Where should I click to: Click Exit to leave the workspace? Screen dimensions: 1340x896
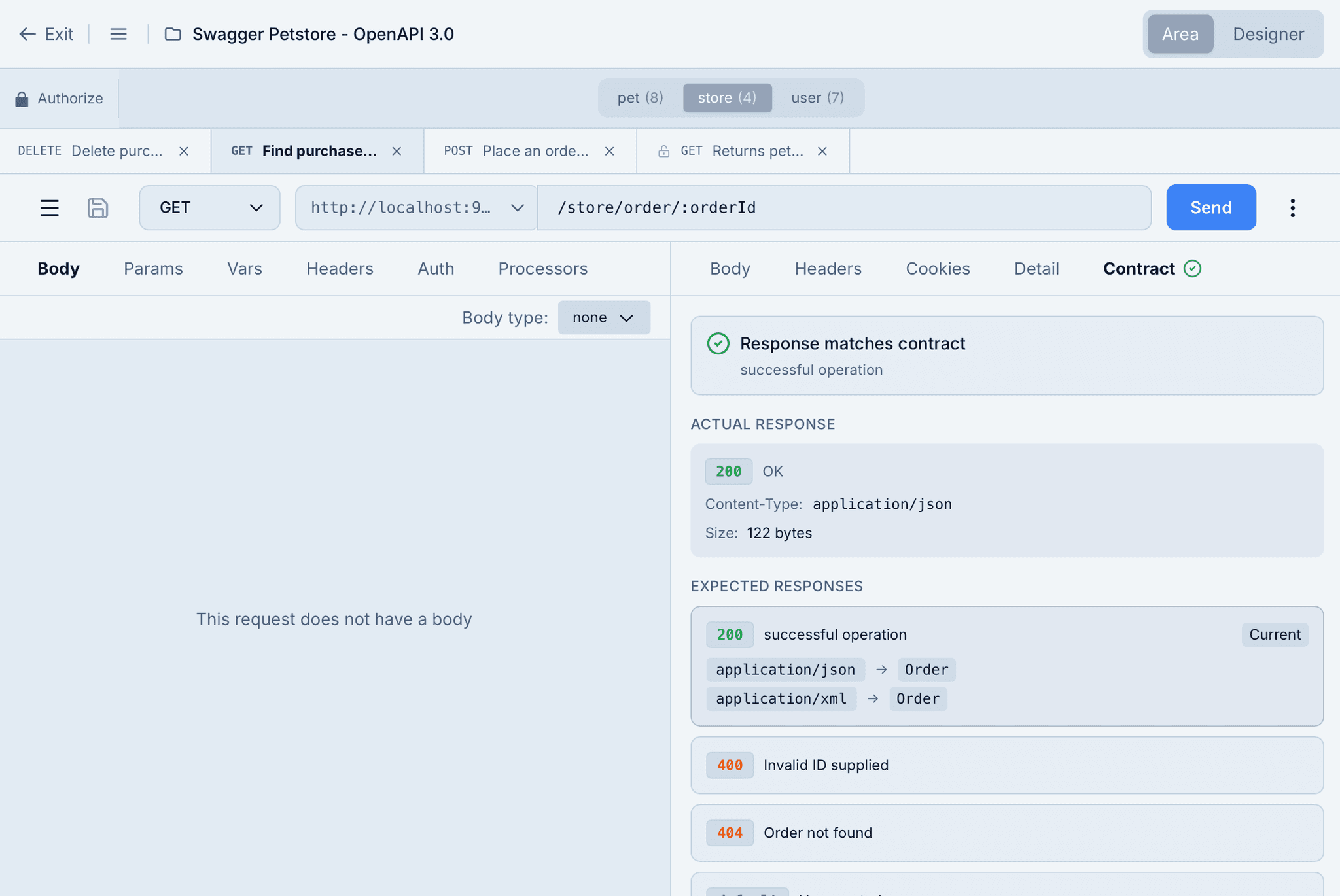click(46, 33)
